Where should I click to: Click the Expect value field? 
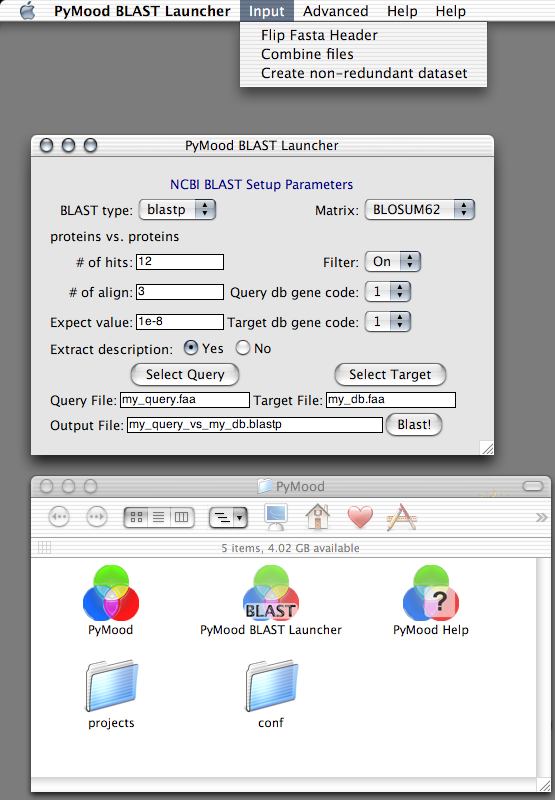(180, 322)
